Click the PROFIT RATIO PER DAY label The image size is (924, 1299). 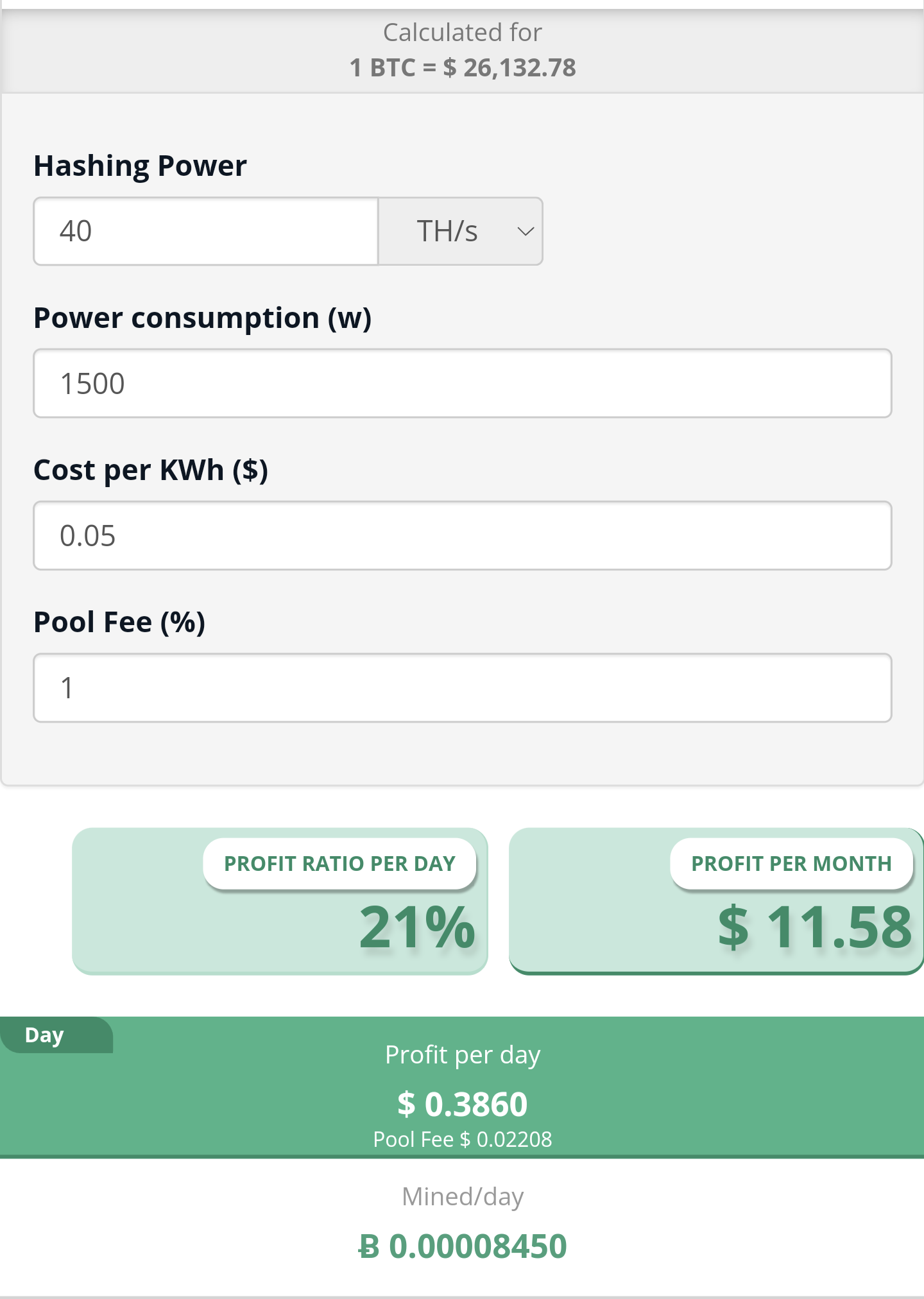point(339,864)
